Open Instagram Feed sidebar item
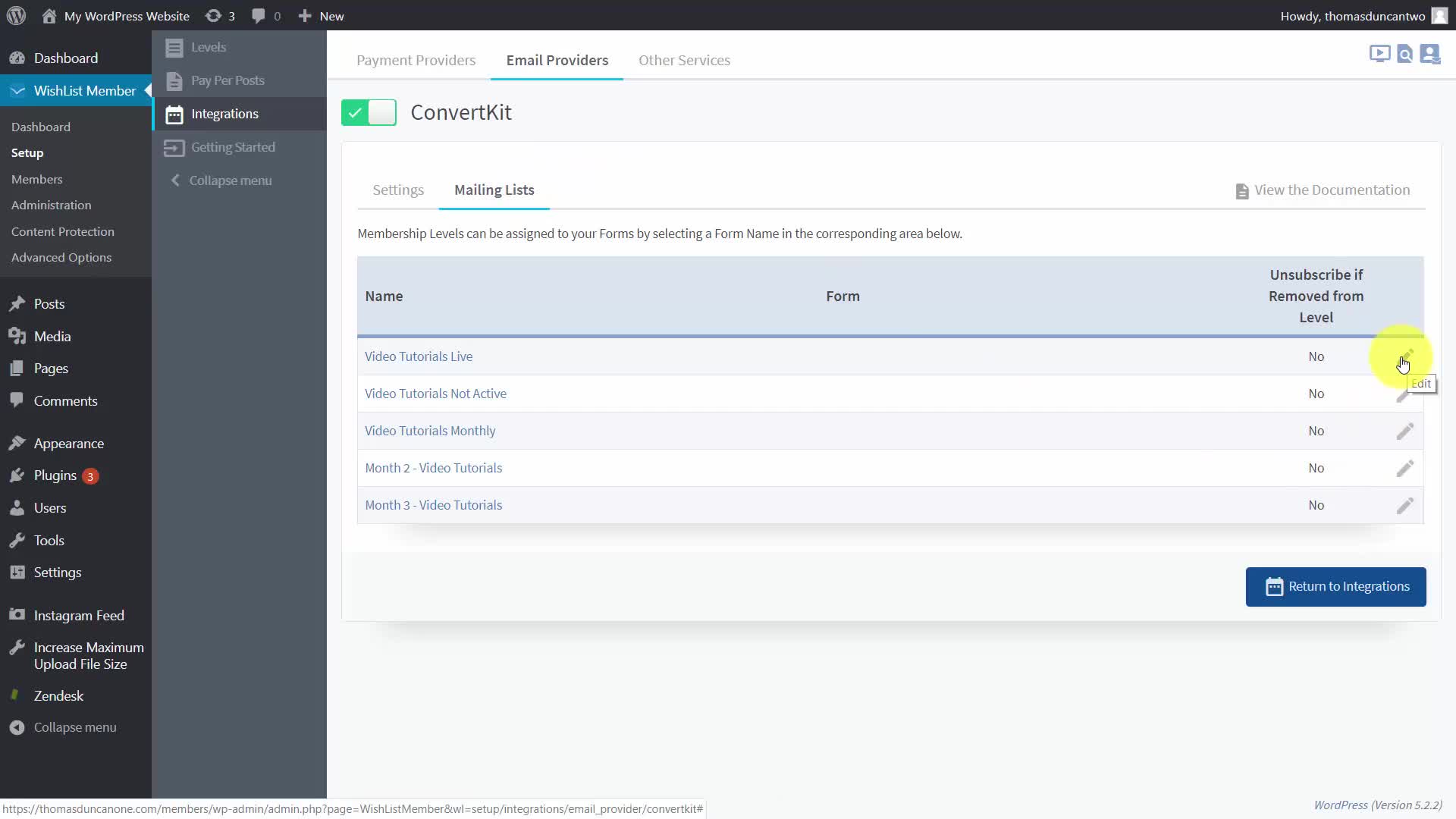The height and width of the screenshot is (819, 1456). point(79,616)
